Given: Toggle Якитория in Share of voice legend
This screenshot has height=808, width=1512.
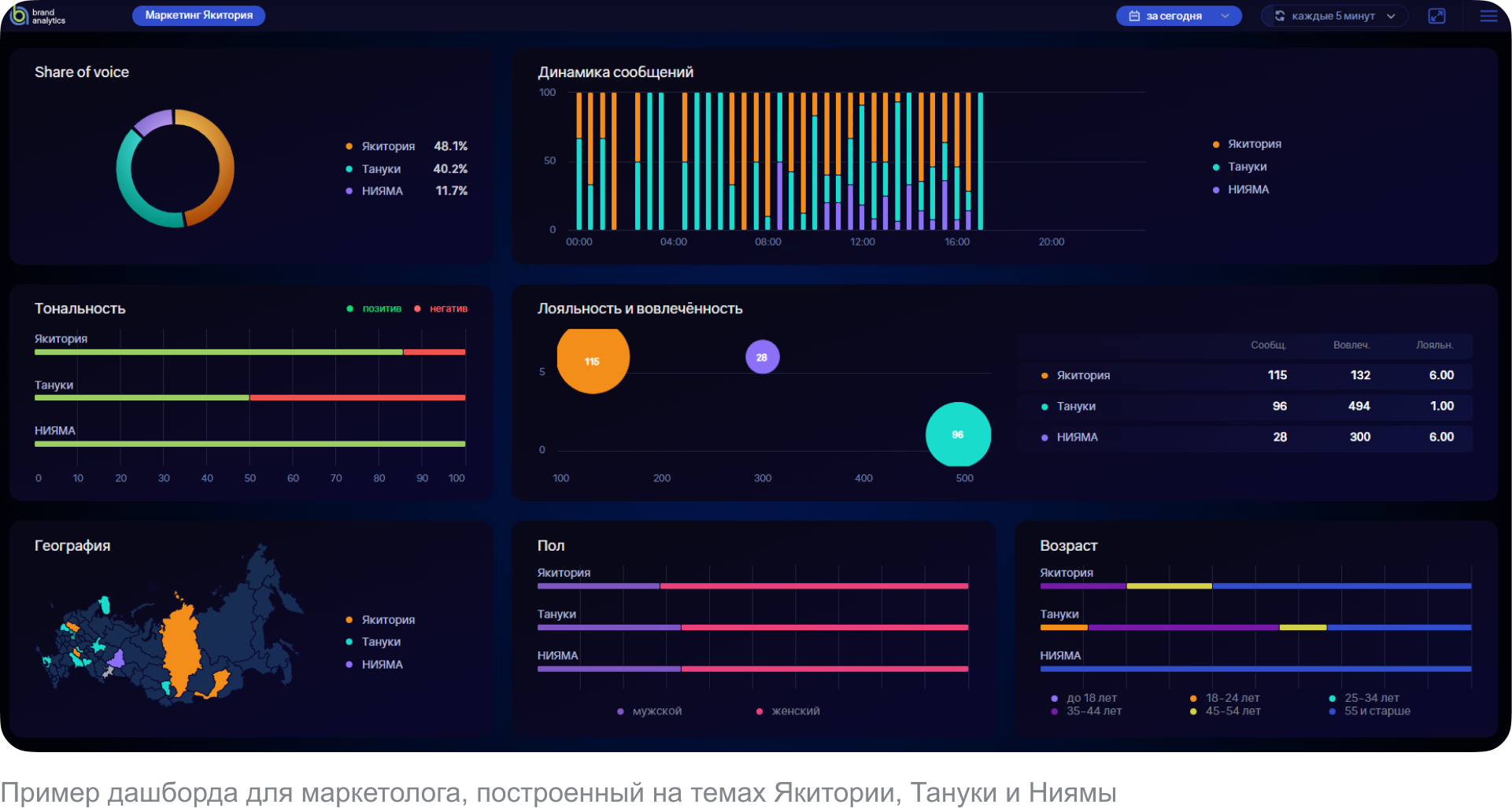Looking at the screenshot, I should pos(380,146).
